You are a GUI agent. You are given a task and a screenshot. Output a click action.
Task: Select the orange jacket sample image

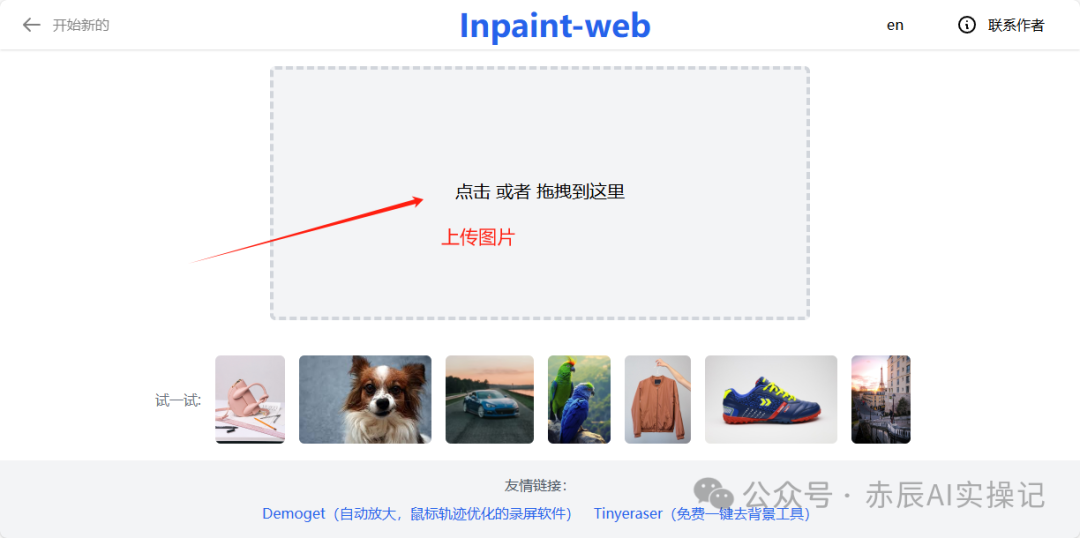pyautogui.click(x=658, y=400)
